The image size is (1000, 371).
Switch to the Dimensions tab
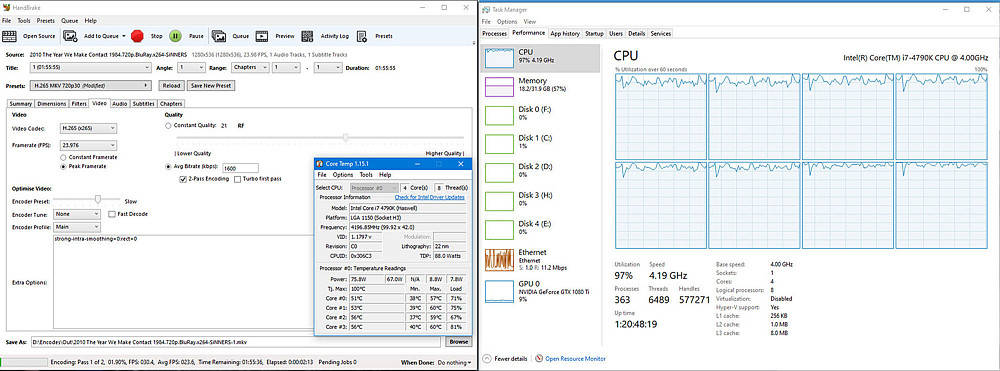pyautogui.click(x=52, y=103)
